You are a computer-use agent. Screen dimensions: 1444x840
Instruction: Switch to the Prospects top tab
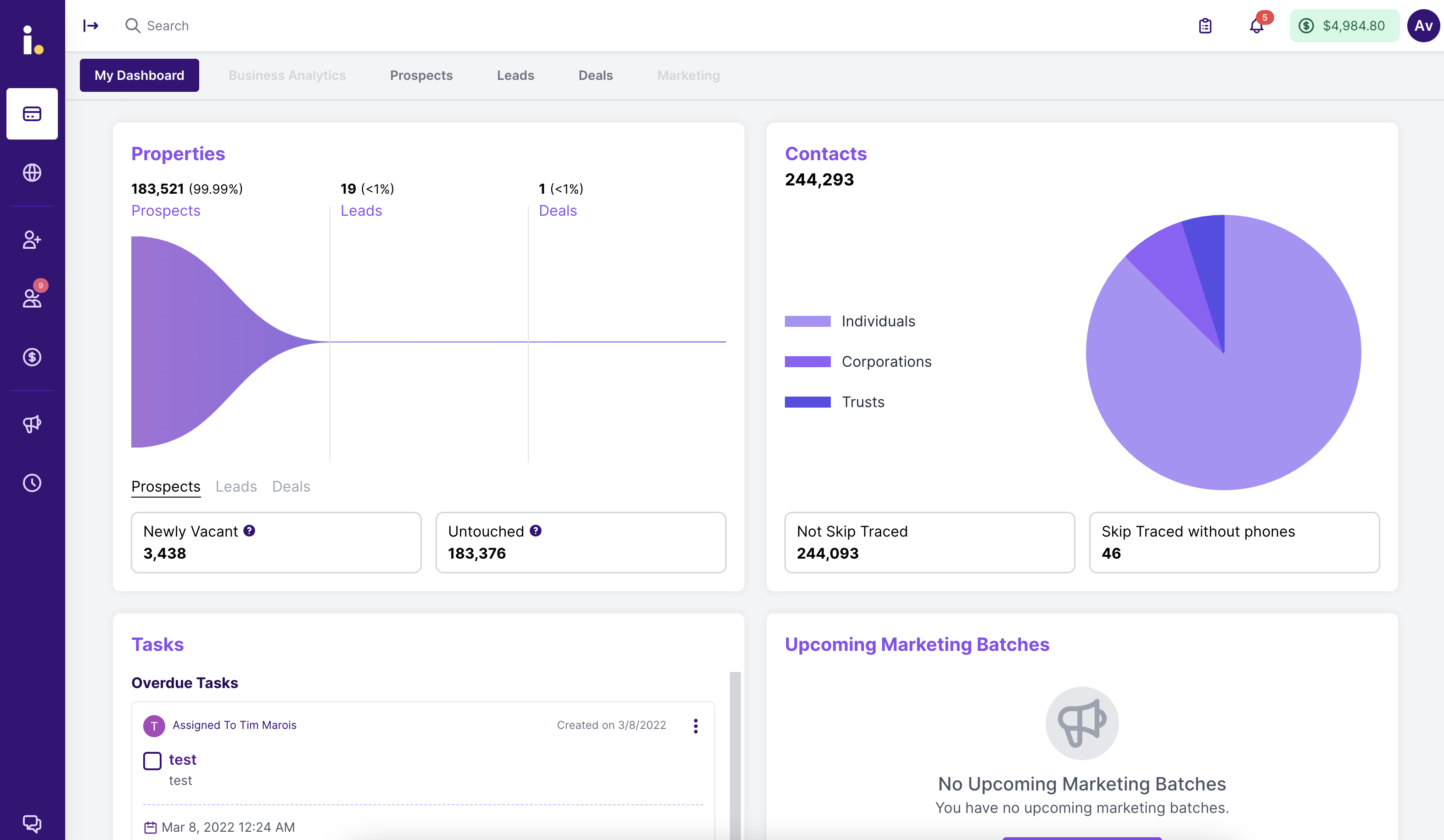(421, 75)
